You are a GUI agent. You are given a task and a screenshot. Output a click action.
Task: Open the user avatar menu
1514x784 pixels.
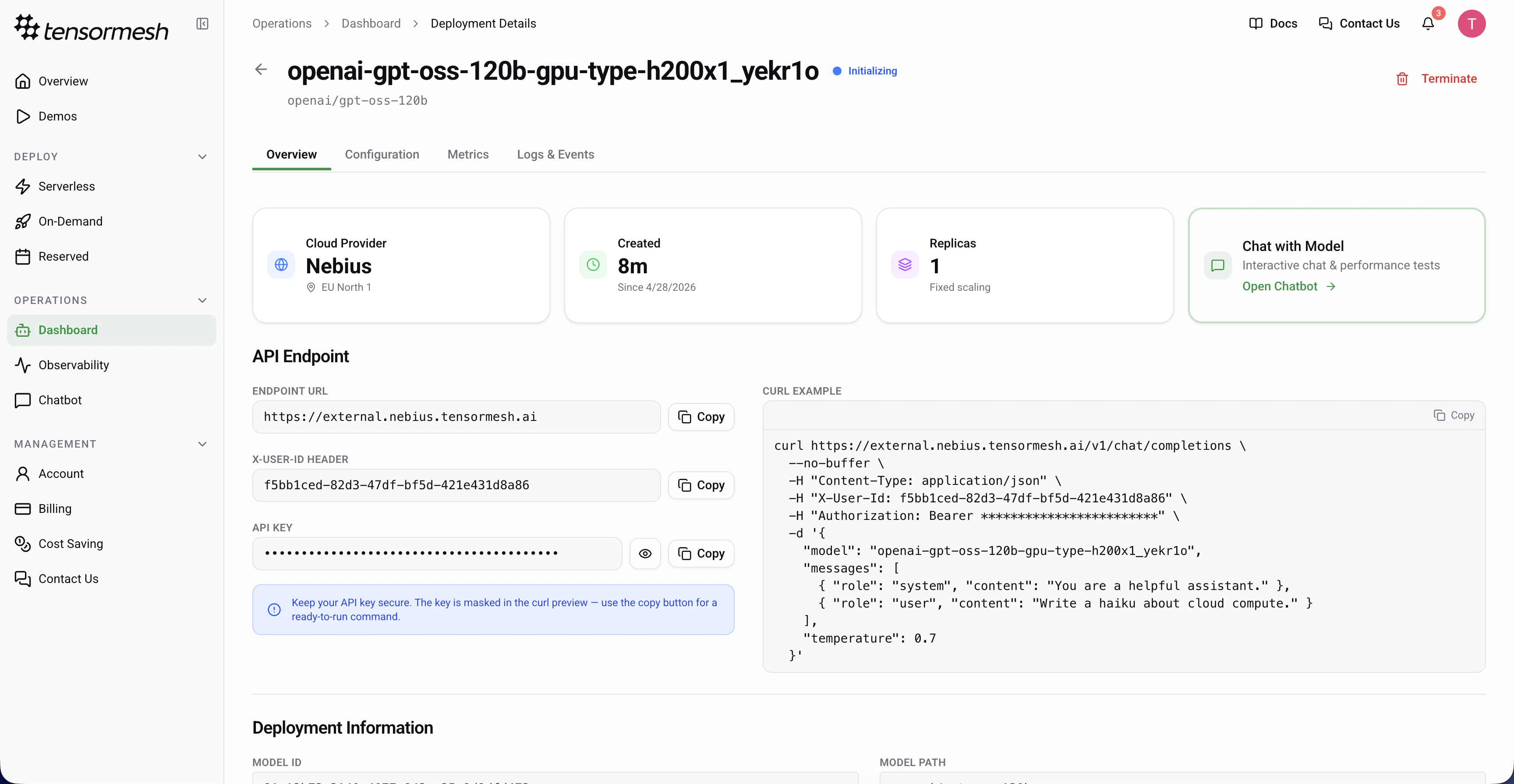pyautogui.click(x=1471, y=24)
